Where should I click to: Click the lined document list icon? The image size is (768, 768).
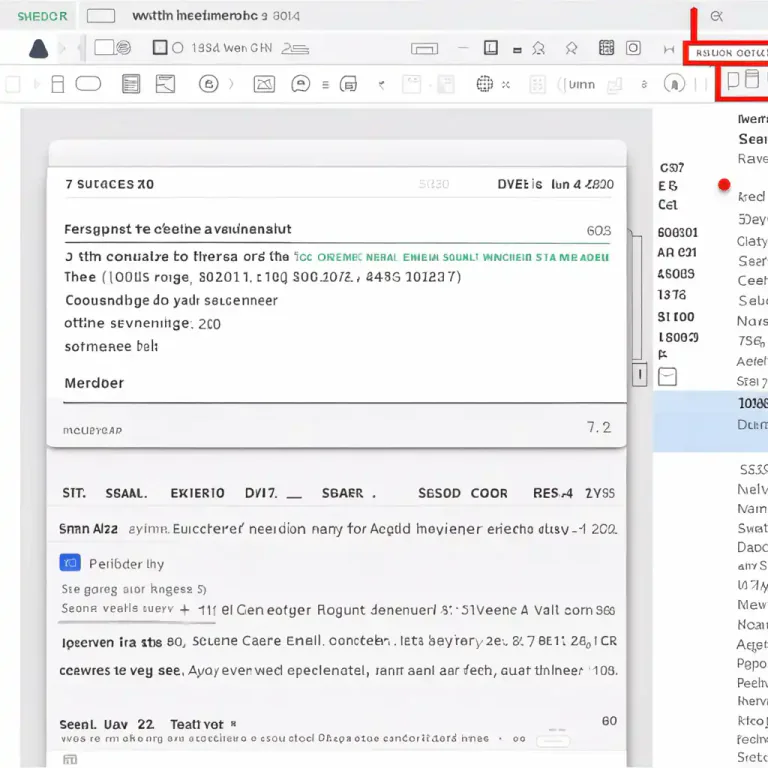131,84
